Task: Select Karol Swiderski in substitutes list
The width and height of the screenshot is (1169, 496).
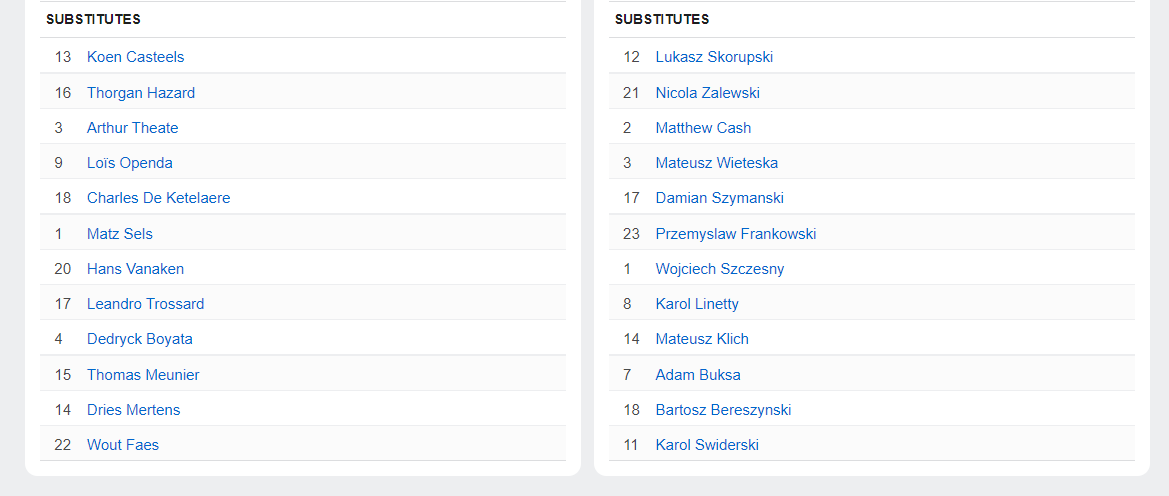Action: pos(707,445)
